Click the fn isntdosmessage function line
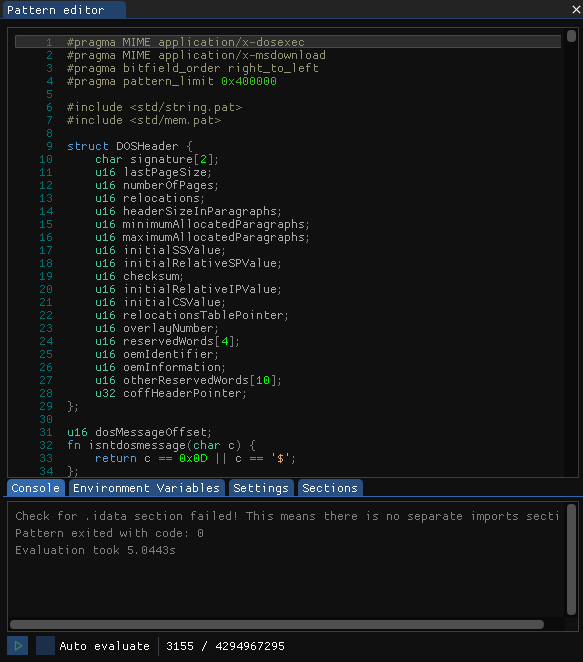 [161, 445]
